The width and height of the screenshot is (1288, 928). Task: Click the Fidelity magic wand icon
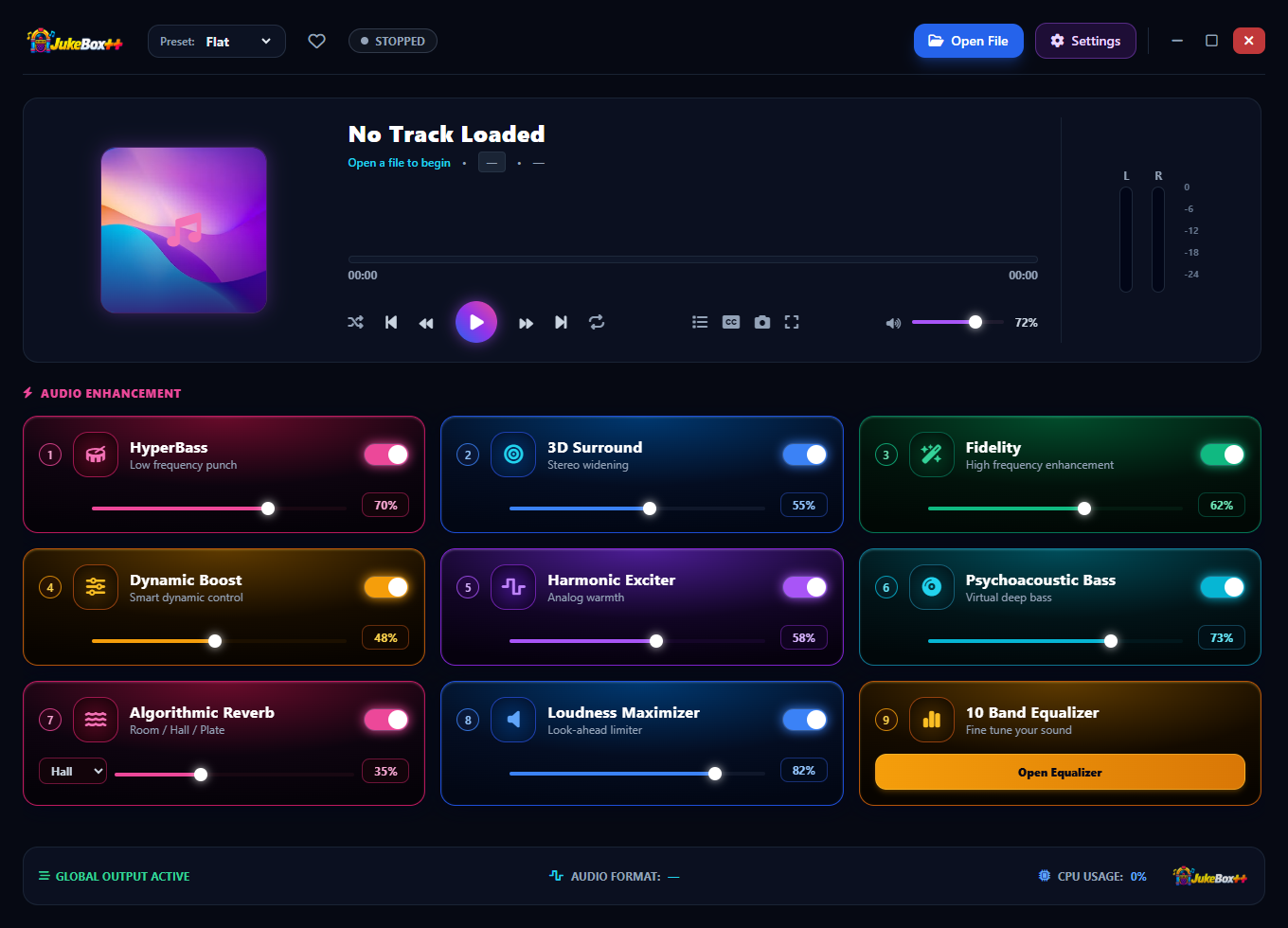pos(932,455)
